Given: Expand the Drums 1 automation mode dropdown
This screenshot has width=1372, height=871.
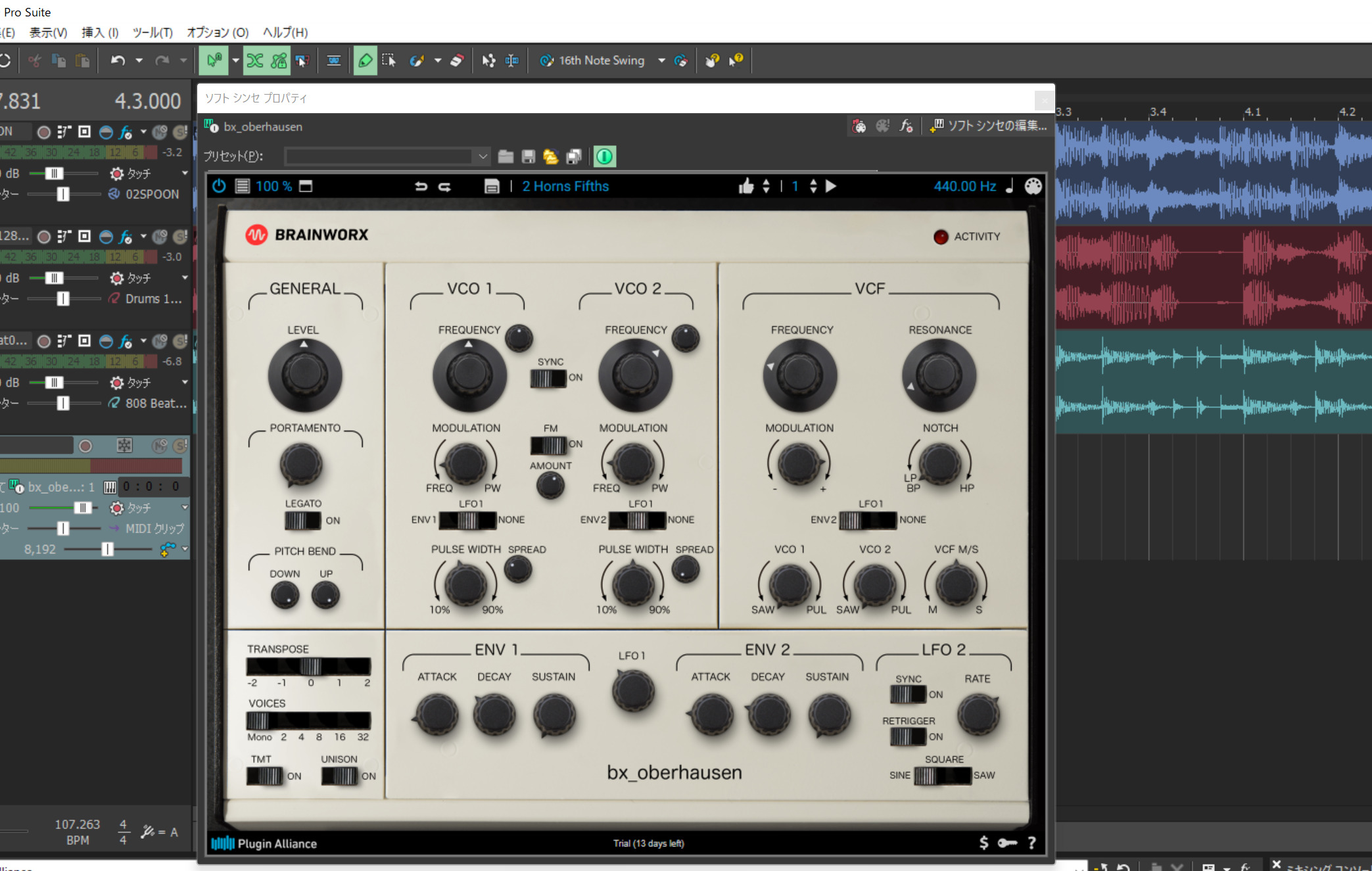Looking at the screenshot, I should pos(185,278).
